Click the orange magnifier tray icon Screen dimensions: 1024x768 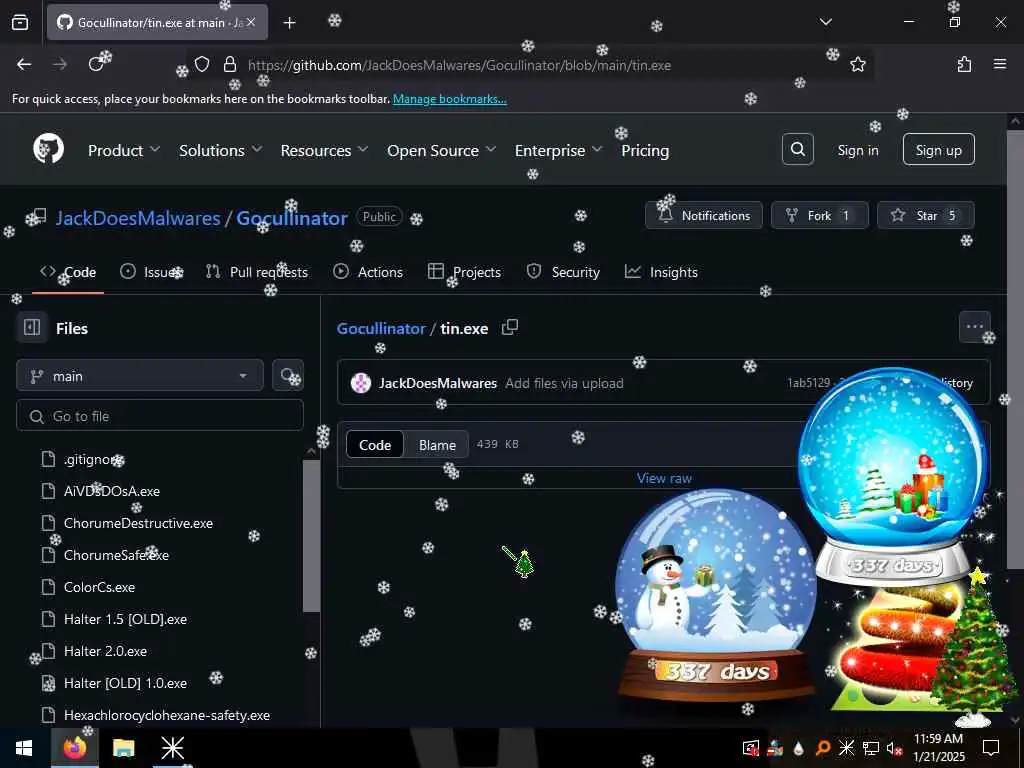point(823,748)
